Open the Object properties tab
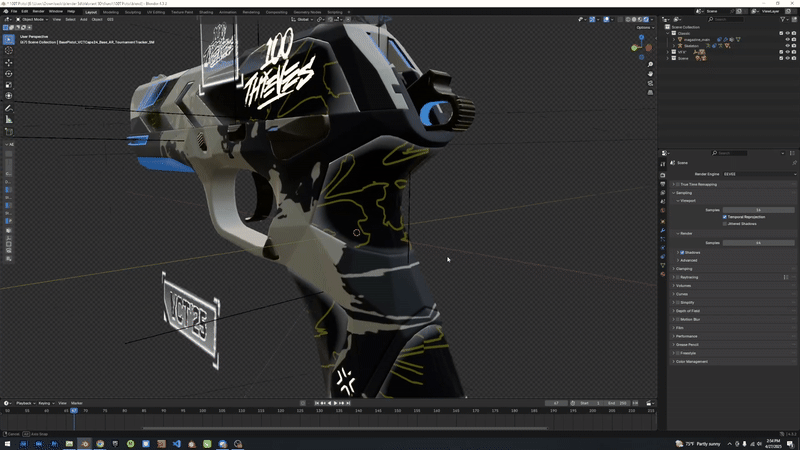This screenshot has height=450, width=800. point(663,221)
